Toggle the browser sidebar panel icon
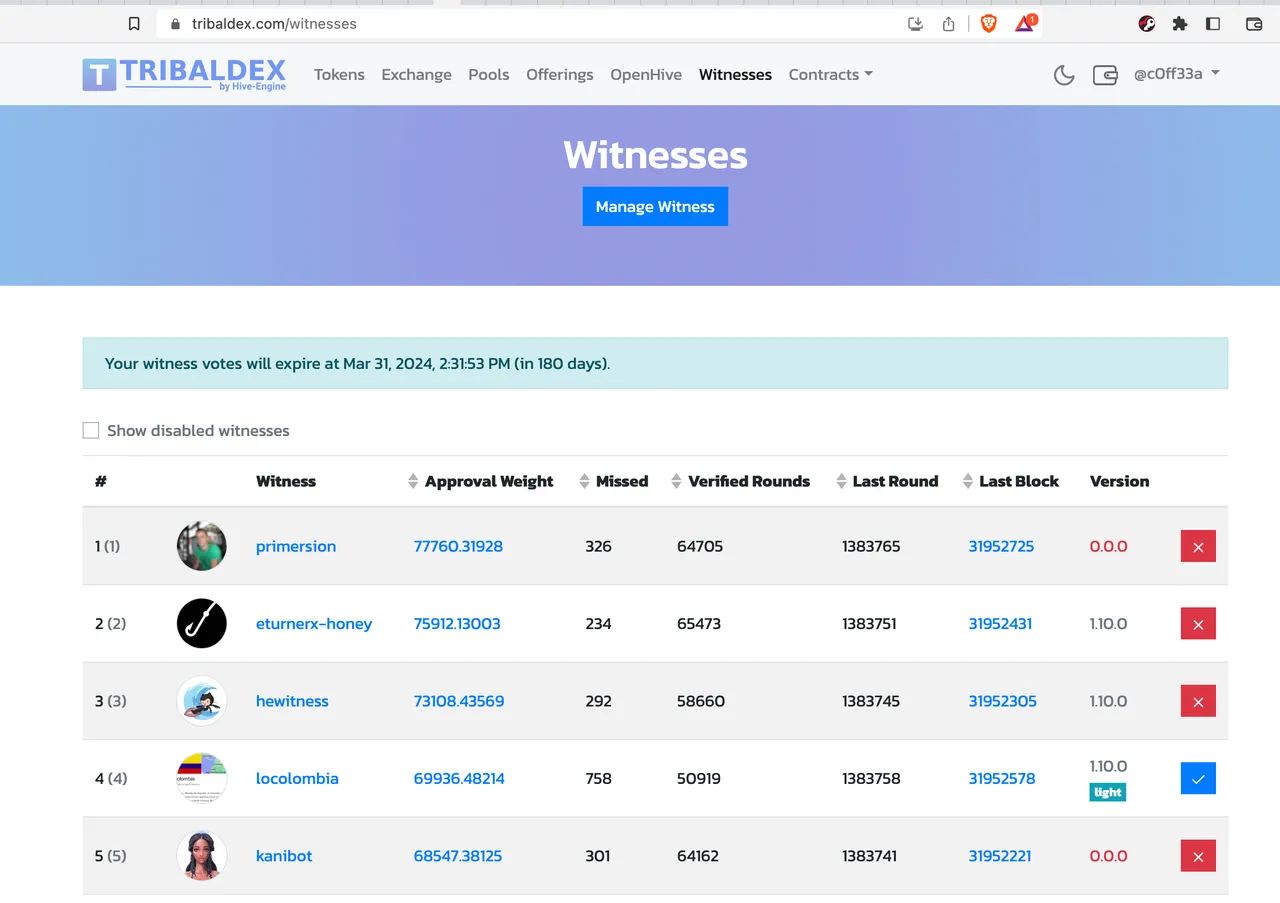Screen dimensions: 1280x903 click(x=1213, y=24)
